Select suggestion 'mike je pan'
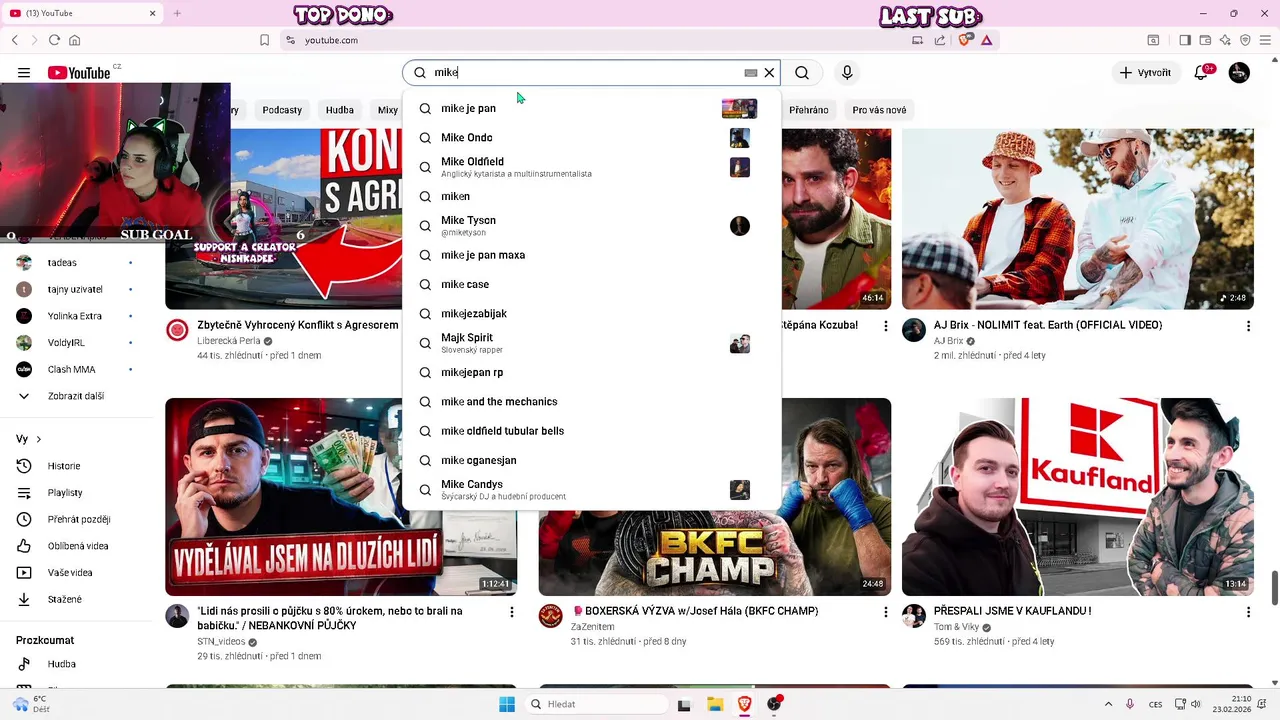1280x720 pixels. tap(591, 109)
